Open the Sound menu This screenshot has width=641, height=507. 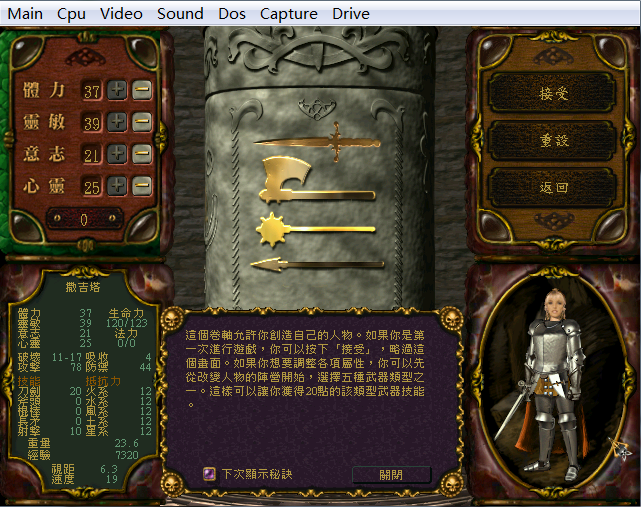point(180,14)
